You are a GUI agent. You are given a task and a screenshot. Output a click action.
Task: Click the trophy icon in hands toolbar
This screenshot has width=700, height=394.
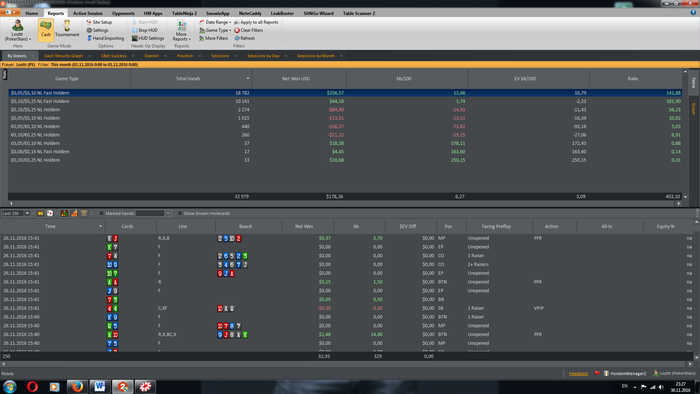pyautogui.click(x=84, y=213)
